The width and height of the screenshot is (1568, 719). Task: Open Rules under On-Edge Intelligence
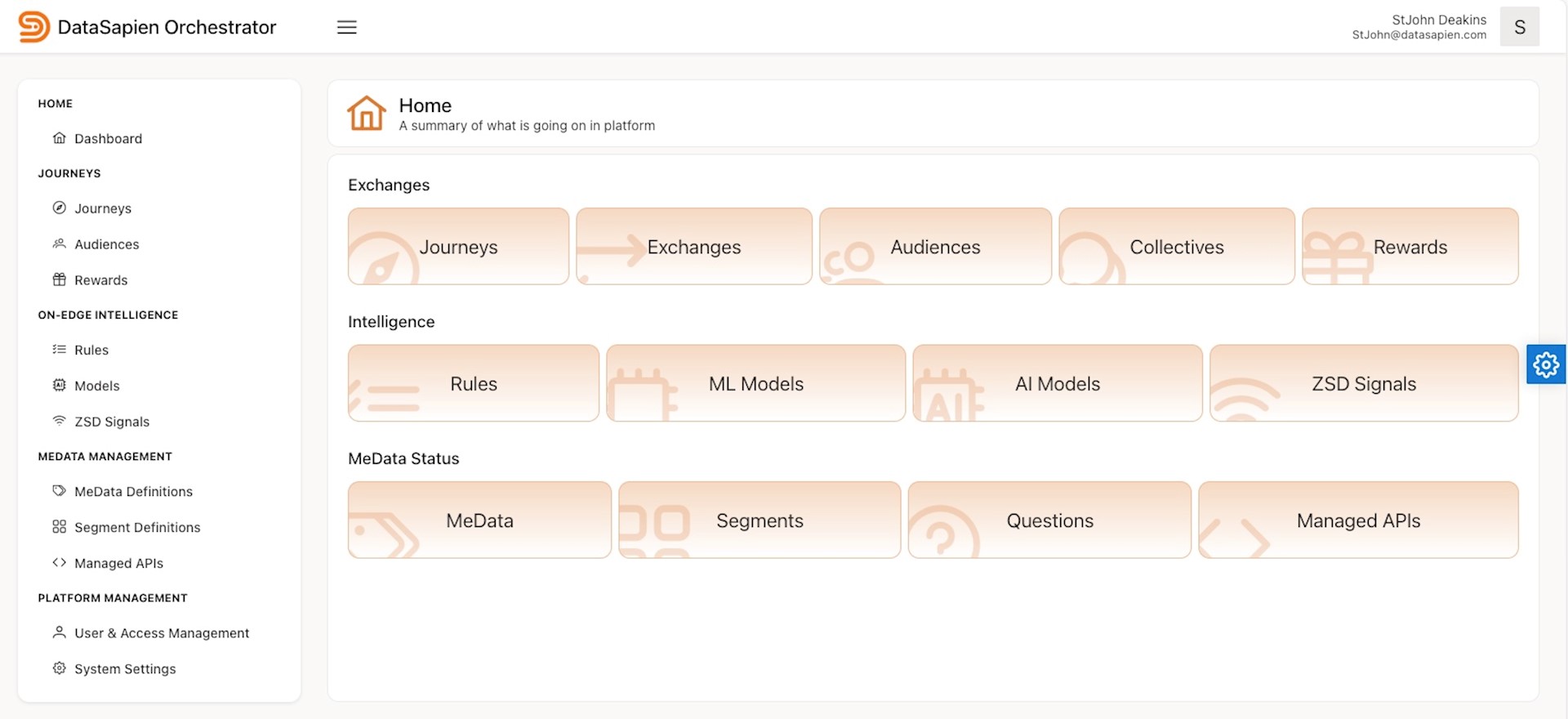click(91, 350)
